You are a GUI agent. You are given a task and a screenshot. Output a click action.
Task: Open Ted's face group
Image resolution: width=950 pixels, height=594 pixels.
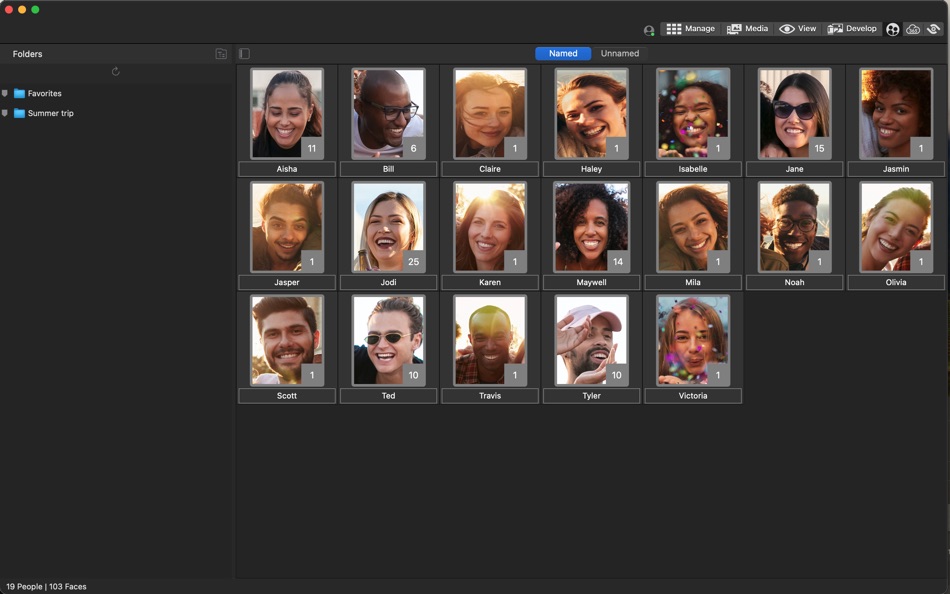coord(388,339)
